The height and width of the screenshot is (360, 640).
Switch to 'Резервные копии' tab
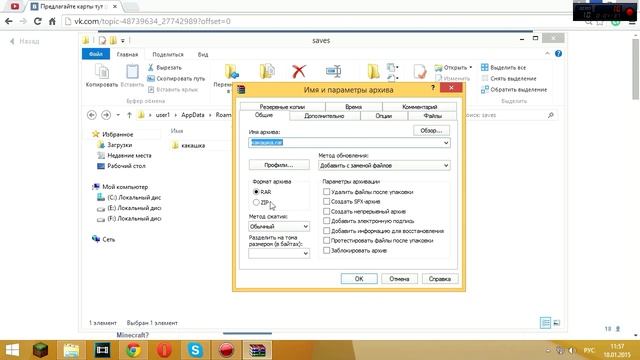coord(282,107)
